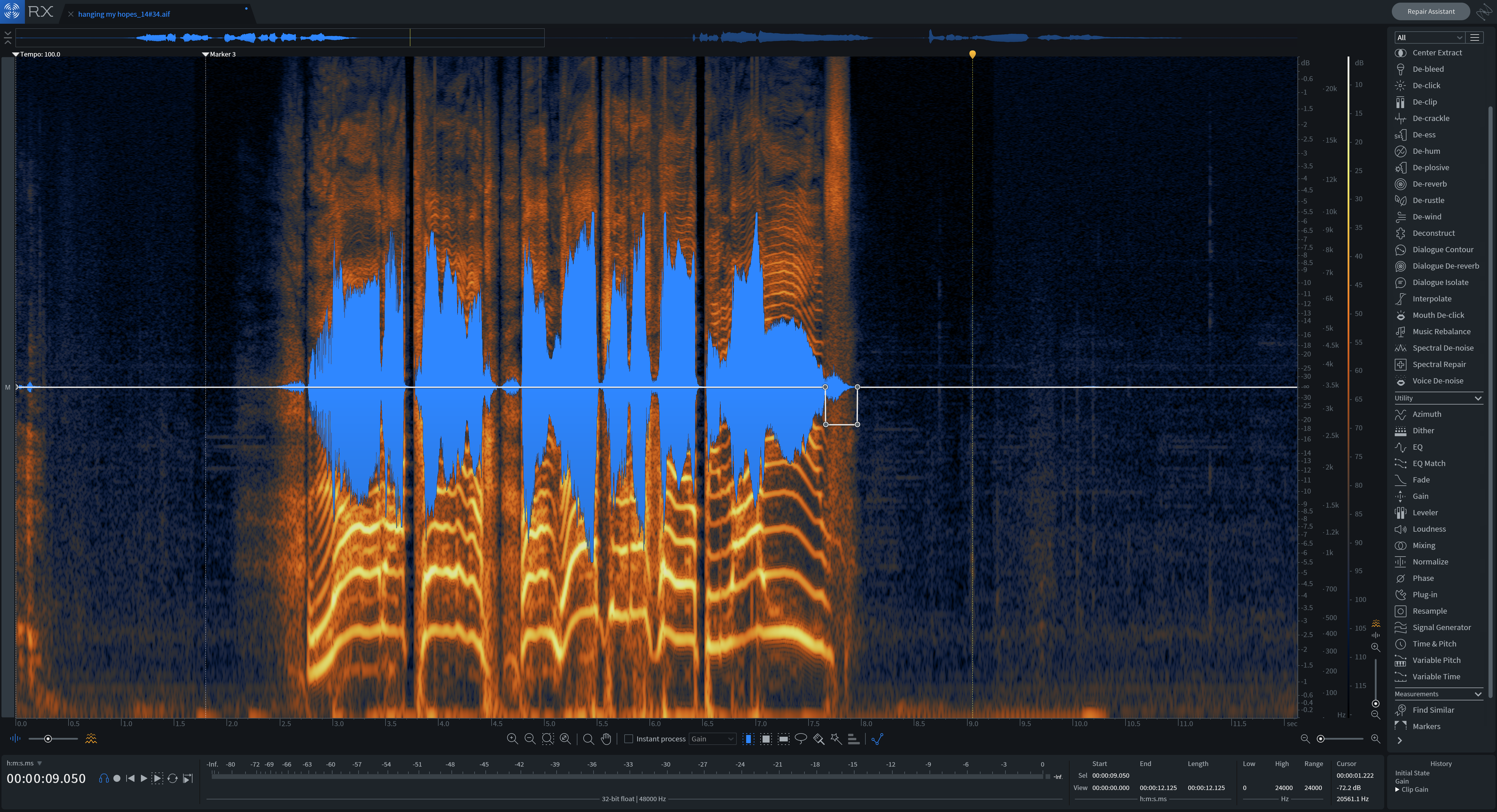Expand the module panel bottom chevron
The image size is (1497, 812).
(1400, 741)
